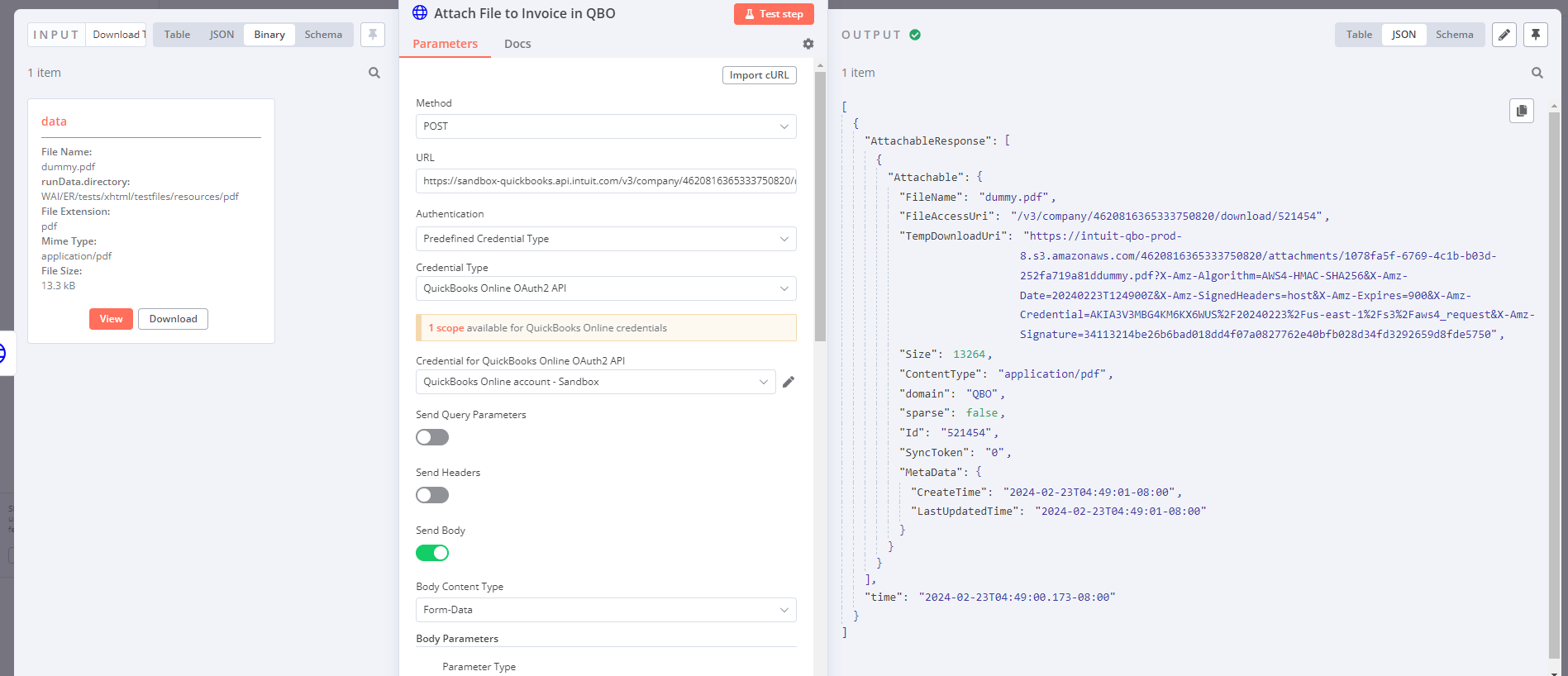Download the dummy.pdf binary data

click(x=173, y=319)
